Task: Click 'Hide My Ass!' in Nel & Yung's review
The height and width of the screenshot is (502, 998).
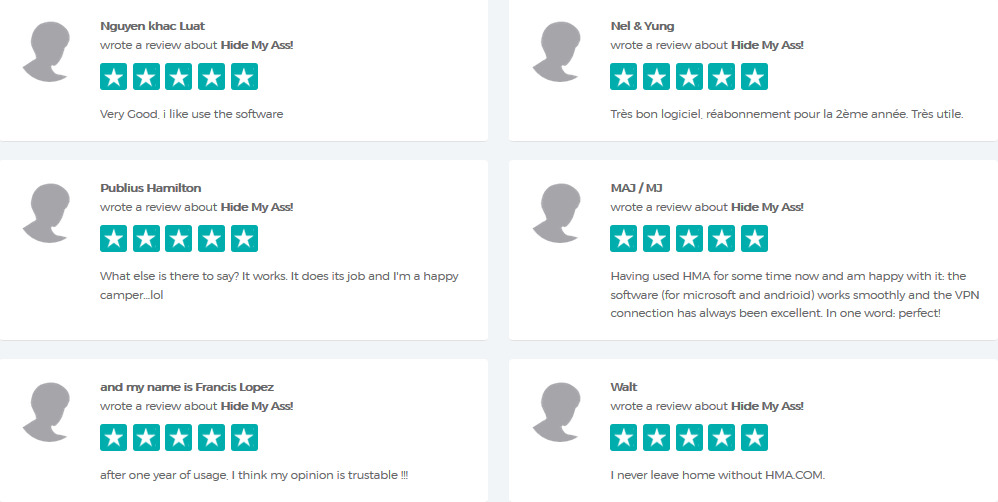Action: [x=767, y=45]
